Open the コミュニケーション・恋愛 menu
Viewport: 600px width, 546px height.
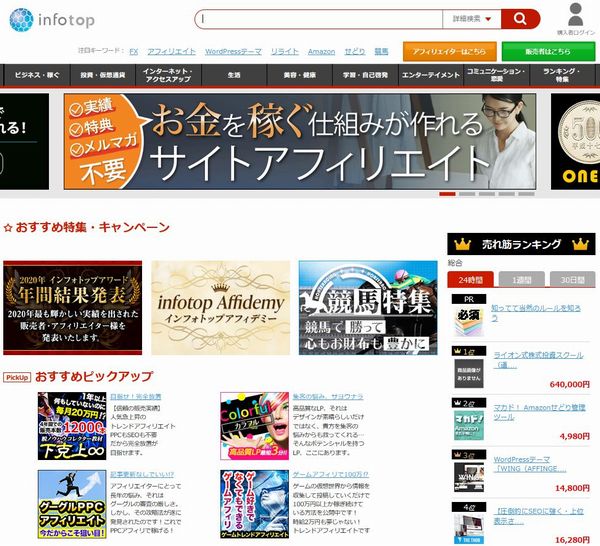click(496, 75)
